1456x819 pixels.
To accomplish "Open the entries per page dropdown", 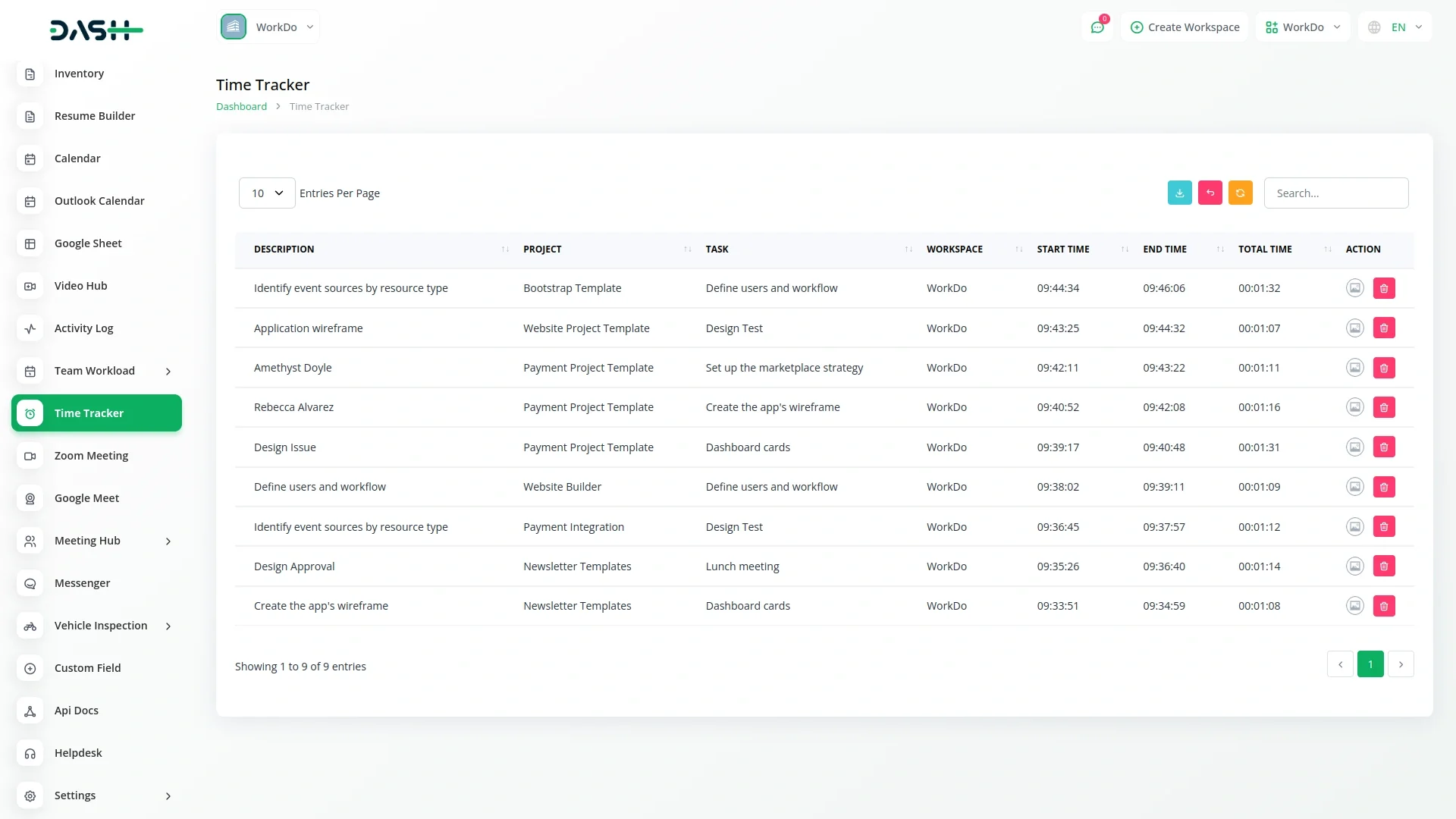I will point(267,193).
